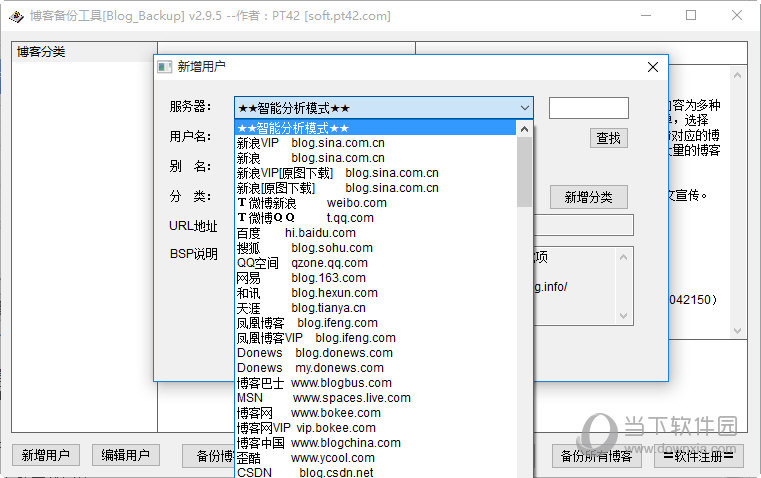Pick 百度 hi.baidu.com from list
Image resolution: width=761 pixels, height=478 pixels.
coord(375,233)
